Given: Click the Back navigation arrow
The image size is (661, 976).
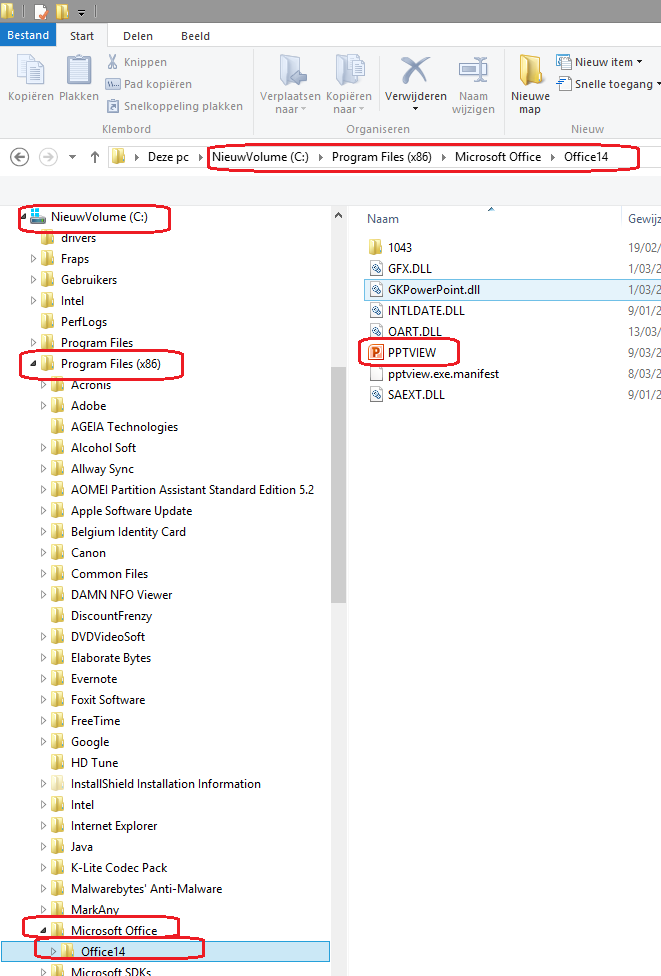Looking at the screenshot, I should pos(20,157).
